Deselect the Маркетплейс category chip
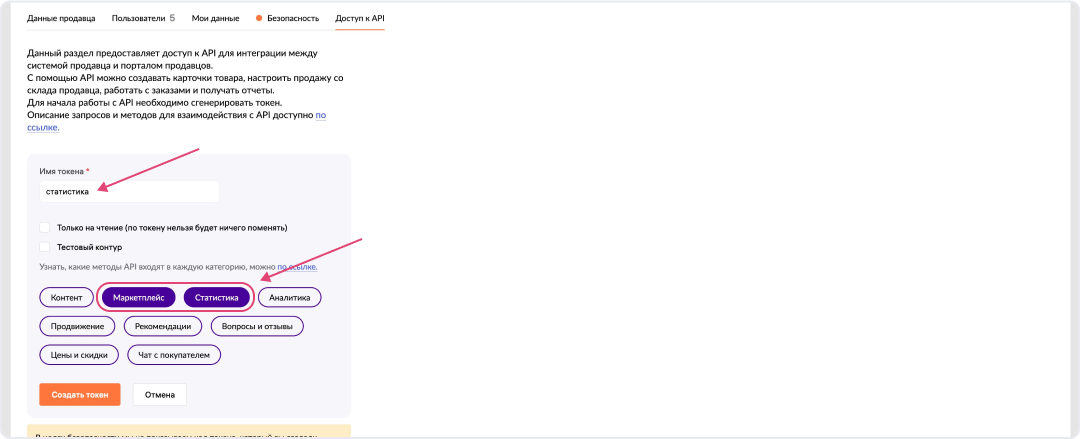1080x439 pixels. [139, 297]
